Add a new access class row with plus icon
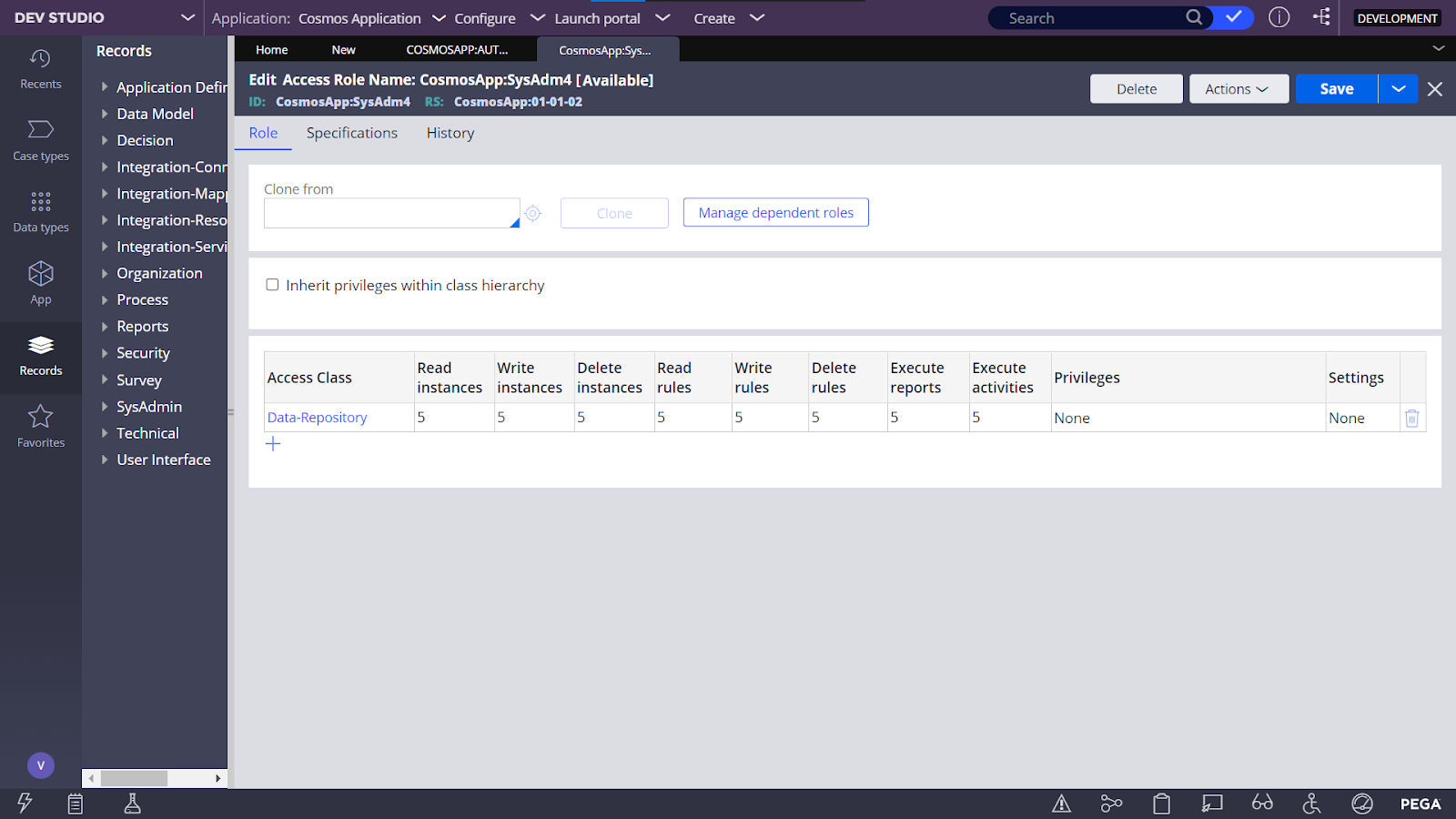1456x819 pixels. click(273, 444)
